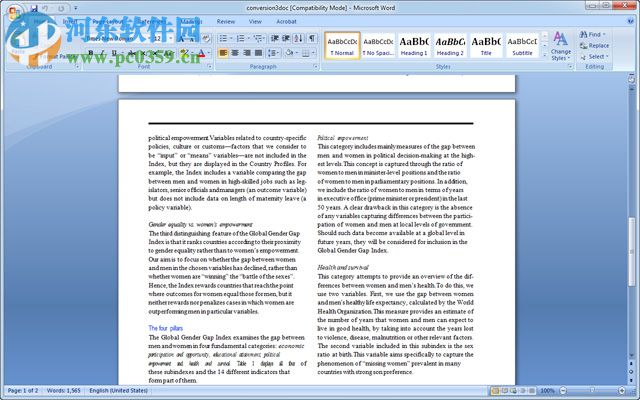Click English (United States) language indicator
Image resolution: width=640 pixels, height=400 pixels.
pos(118,391)
